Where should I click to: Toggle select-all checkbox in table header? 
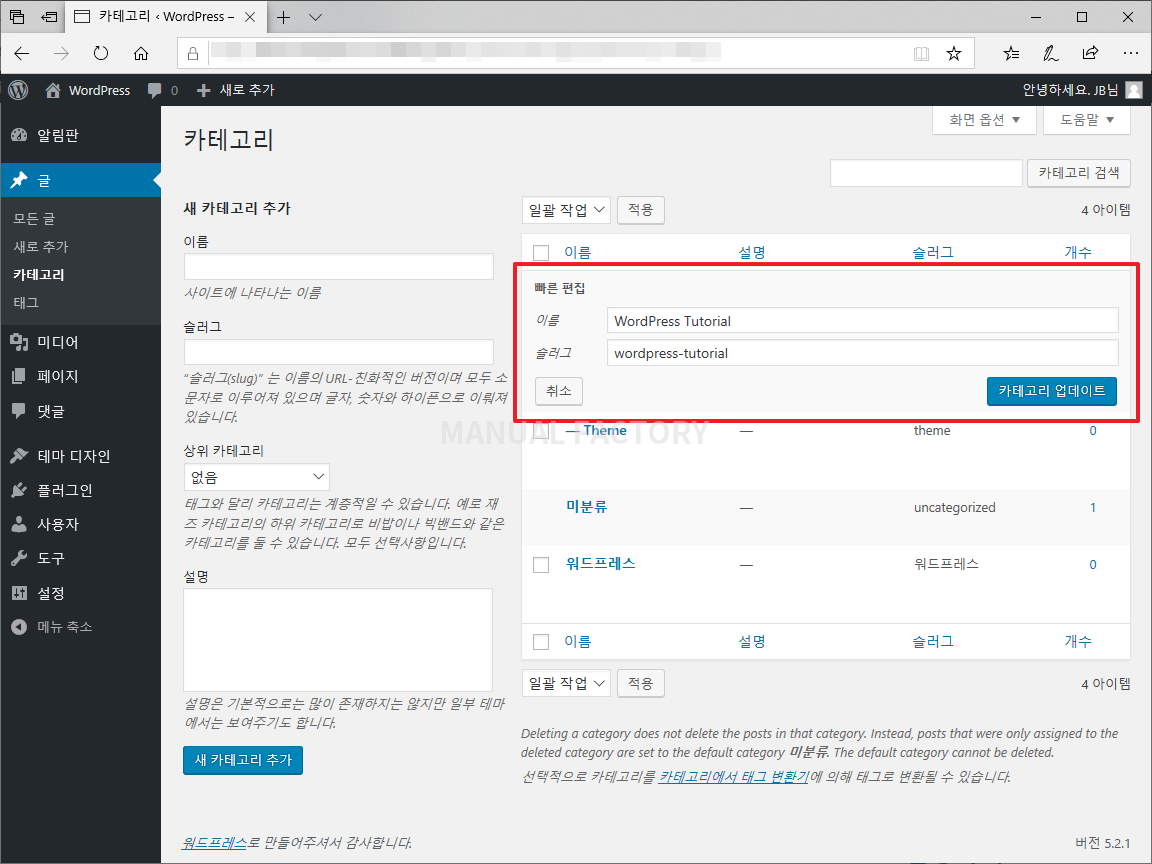(541, 253)
